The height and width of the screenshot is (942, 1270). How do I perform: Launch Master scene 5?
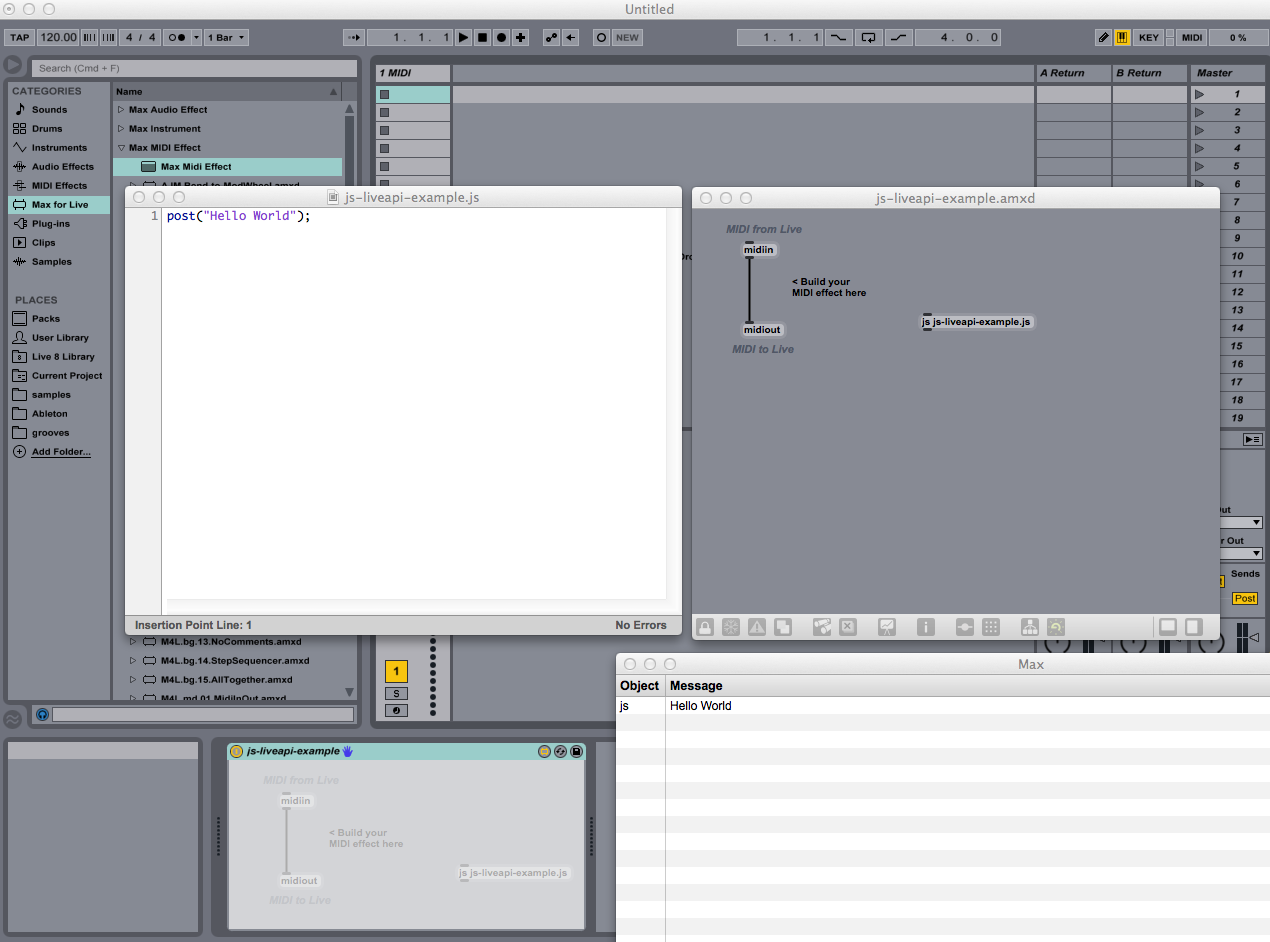(1200, 166)
